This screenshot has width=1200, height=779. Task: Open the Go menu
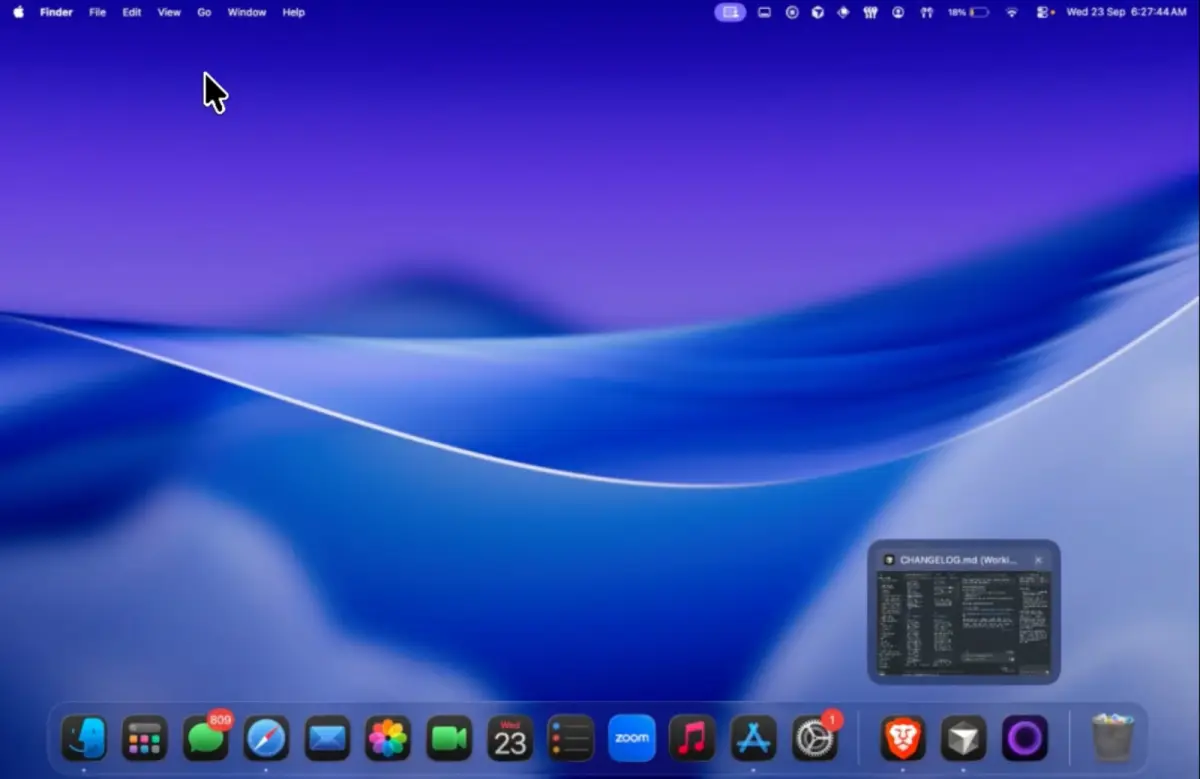pyautogui.click(x=204, y=12)
